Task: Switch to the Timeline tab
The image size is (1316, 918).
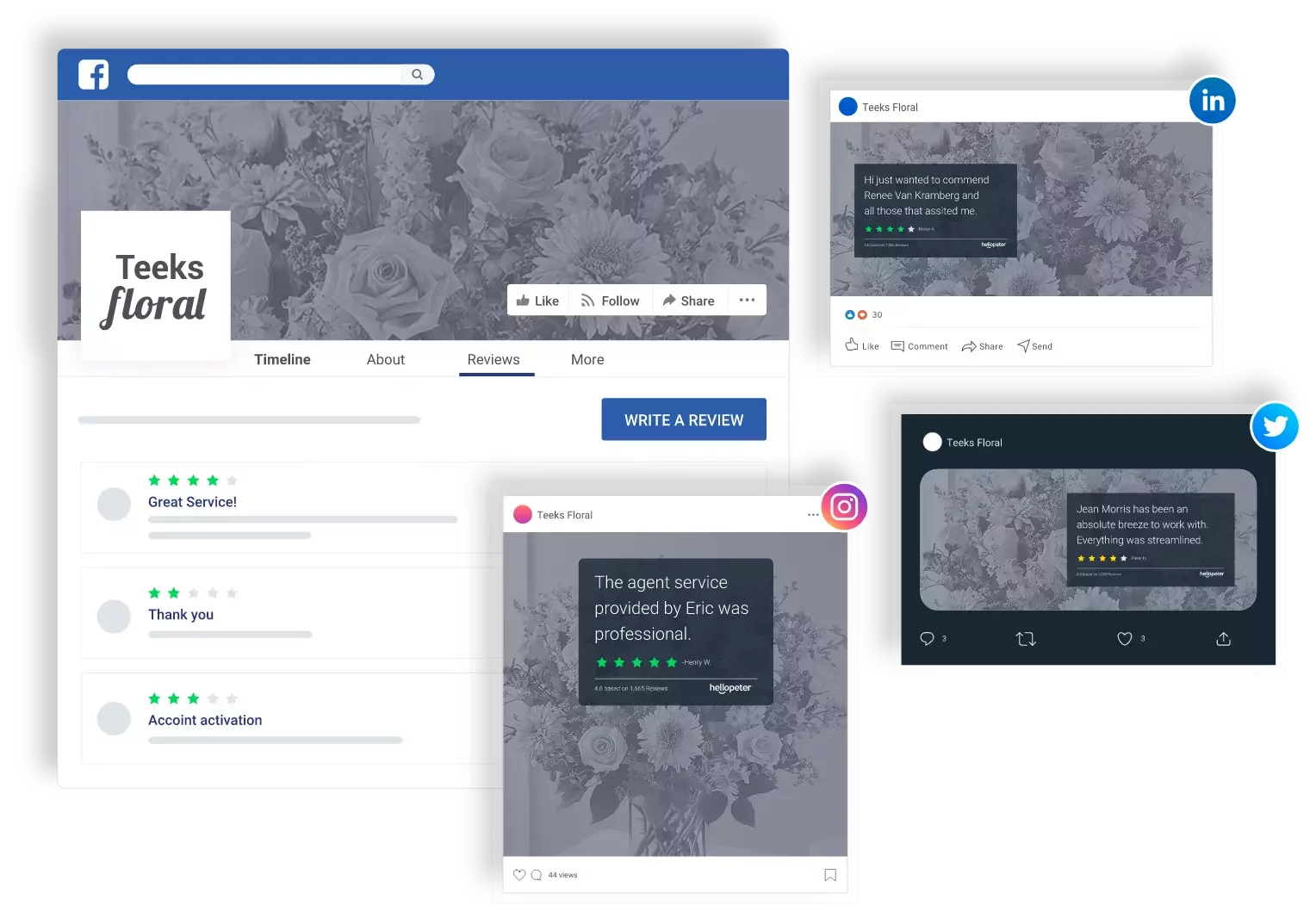Action: [x=282, y=359]
